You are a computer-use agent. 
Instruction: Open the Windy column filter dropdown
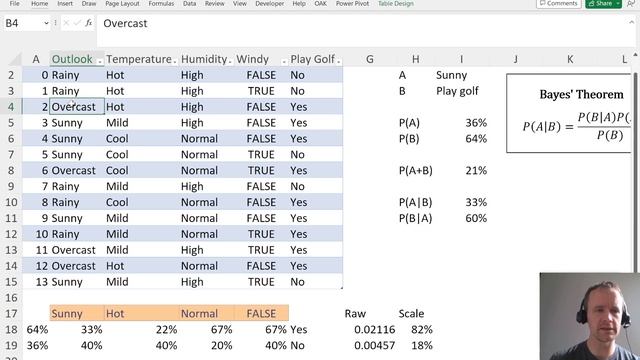[284, 61]
